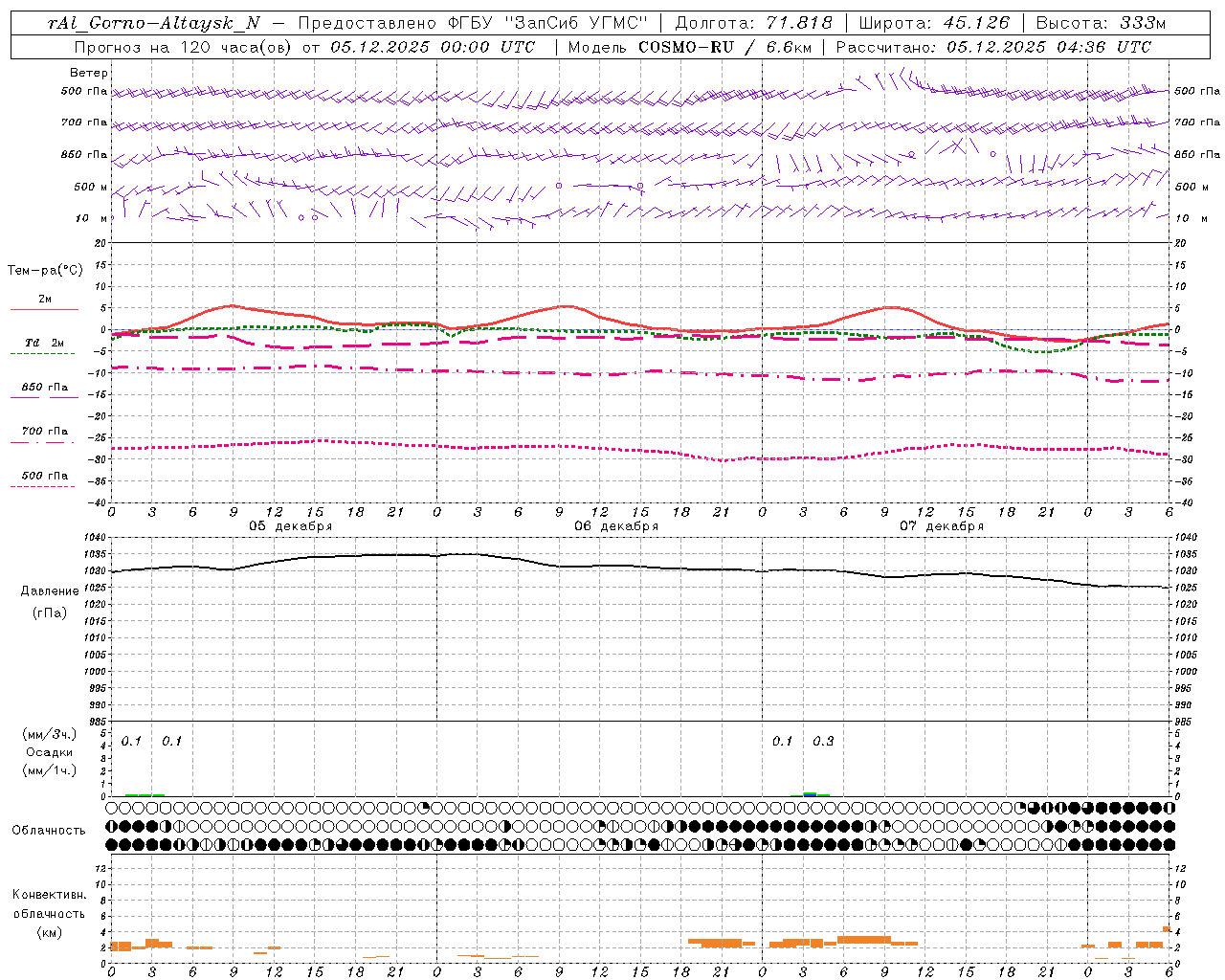Click the Модель COSMO-RU / 6.6км label
Viewport: 1225px width, 980px height.
click(690, 46)
